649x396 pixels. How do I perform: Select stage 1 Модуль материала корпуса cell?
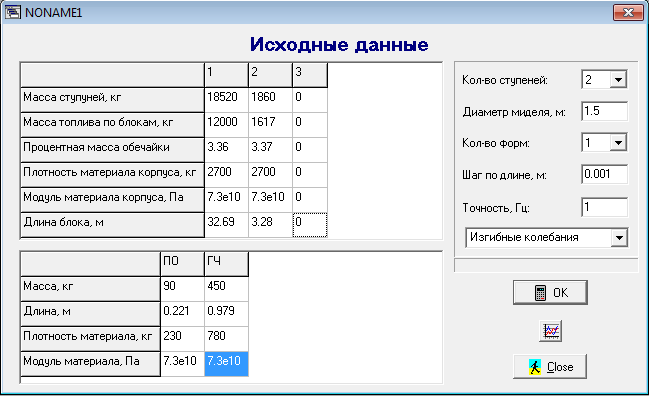226,199
